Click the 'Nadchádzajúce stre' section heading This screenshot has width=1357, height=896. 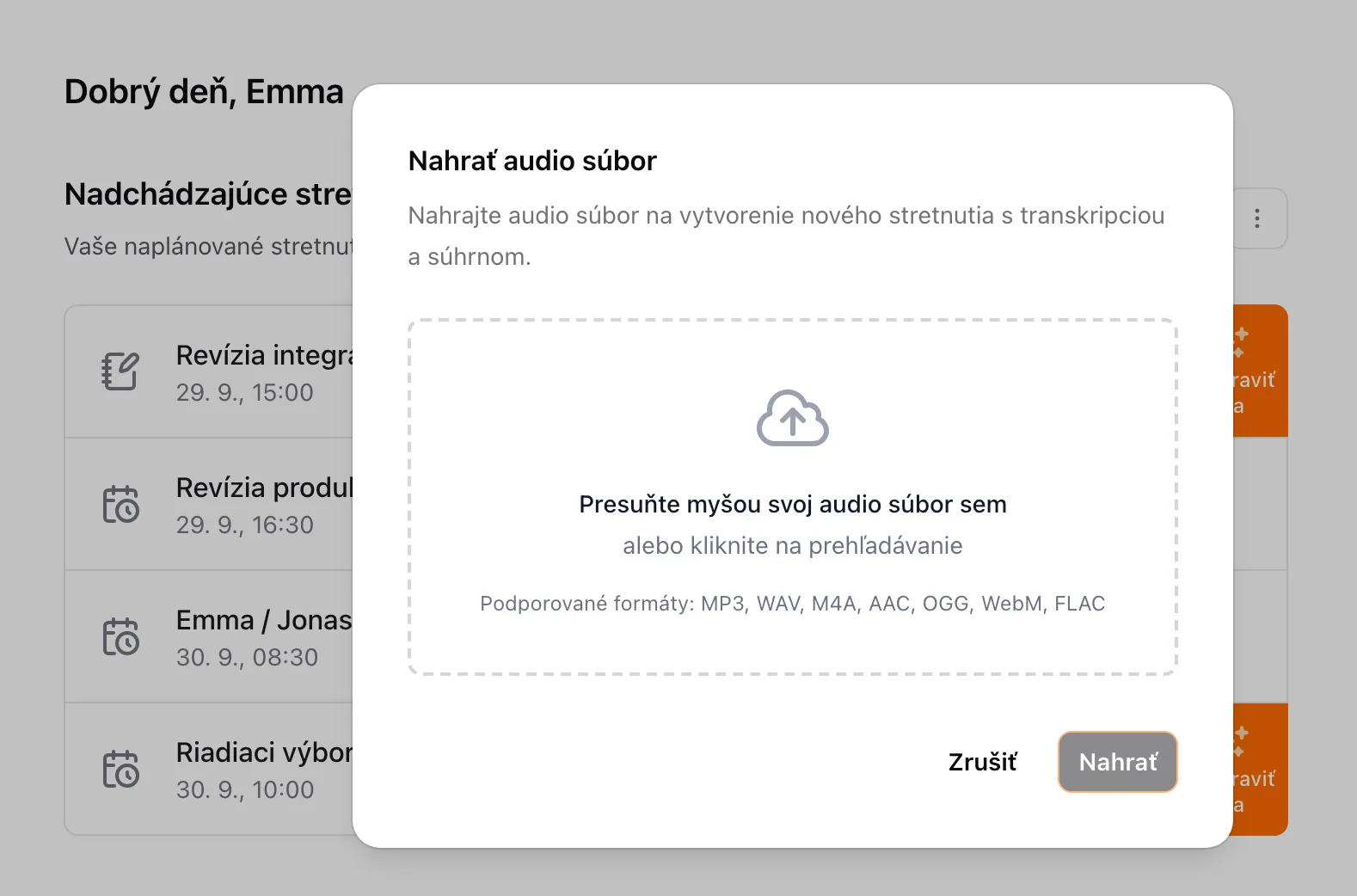point(208,194)
